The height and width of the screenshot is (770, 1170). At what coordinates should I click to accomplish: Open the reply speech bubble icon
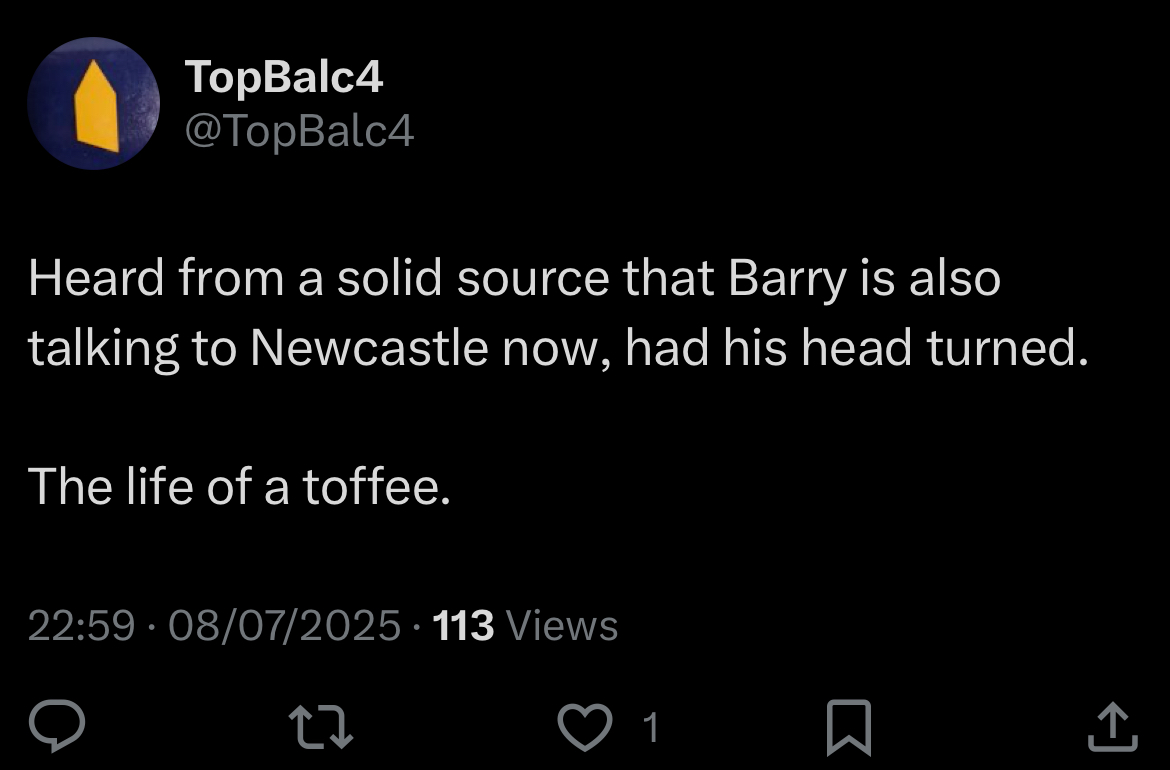pyautogui.click(x=60, y=728)
